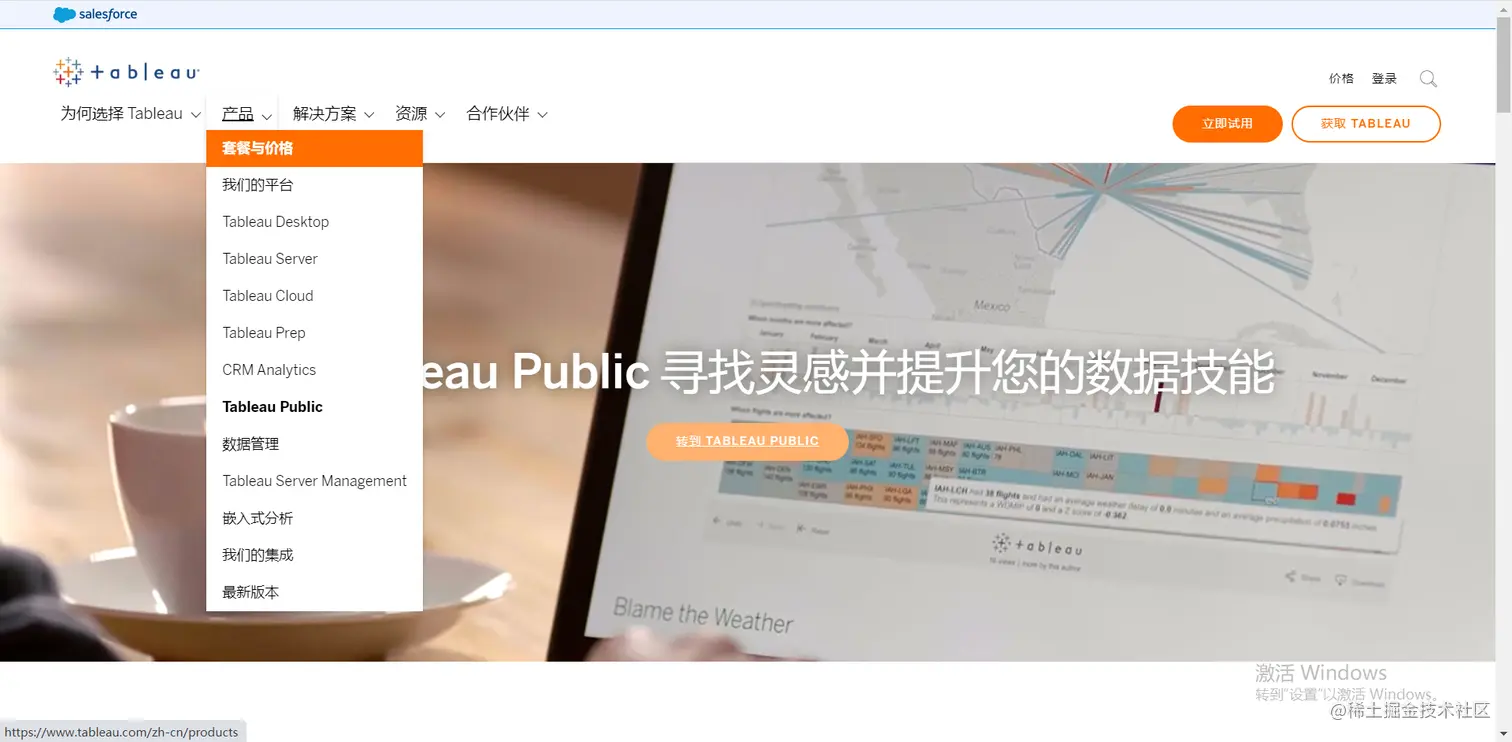This screenshot has width=1512, height=742.
Task: Choose Tableau Cloud from the menu
Action: pos(314,296)
